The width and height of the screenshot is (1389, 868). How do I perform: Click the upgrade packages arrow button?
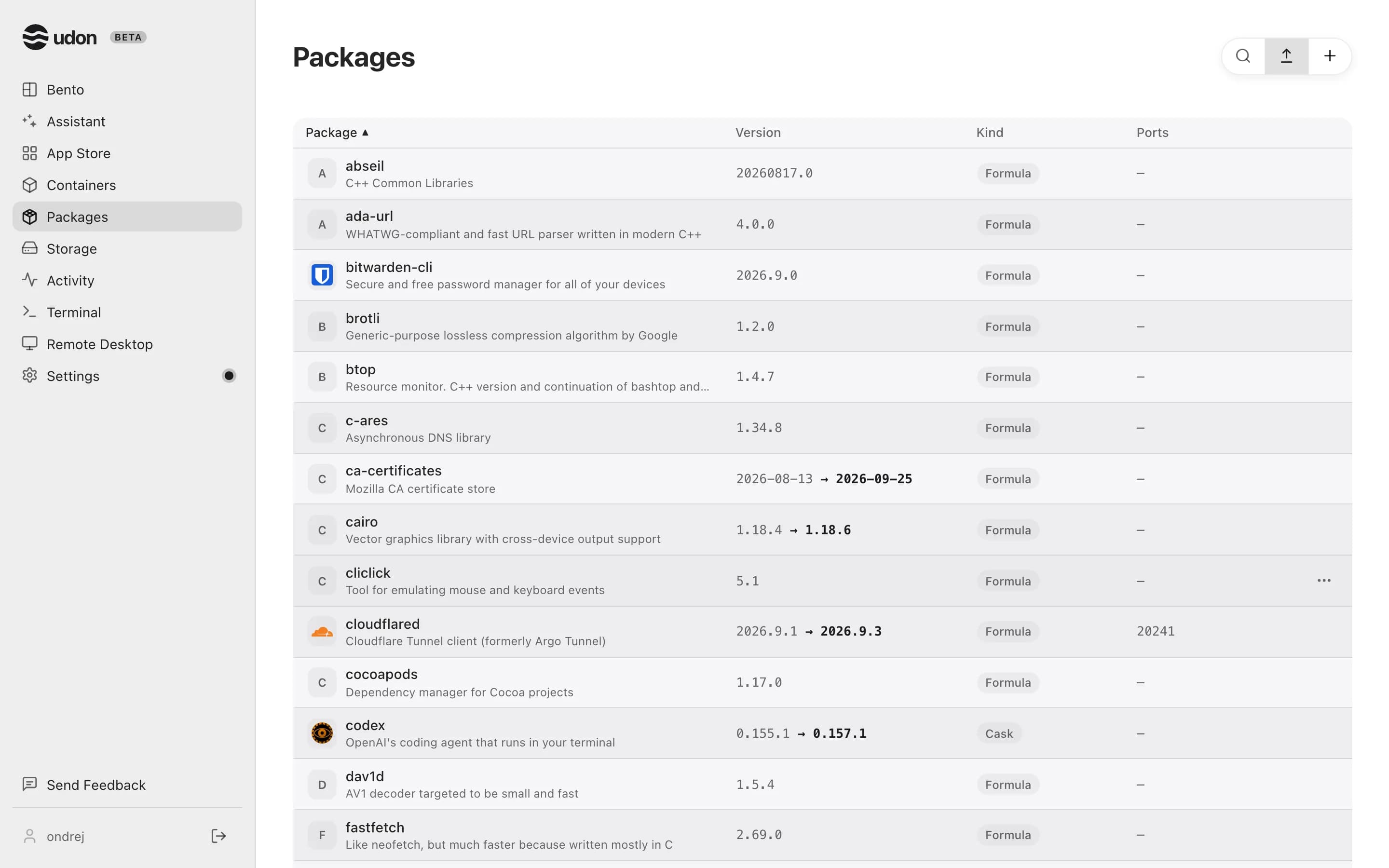tap(1286, 56)
